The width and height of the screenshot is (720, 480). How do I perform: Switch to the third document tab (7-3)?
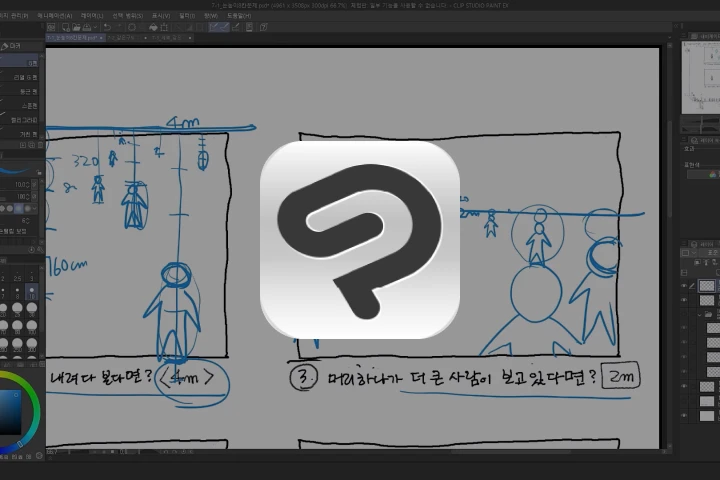pos(171,38)
